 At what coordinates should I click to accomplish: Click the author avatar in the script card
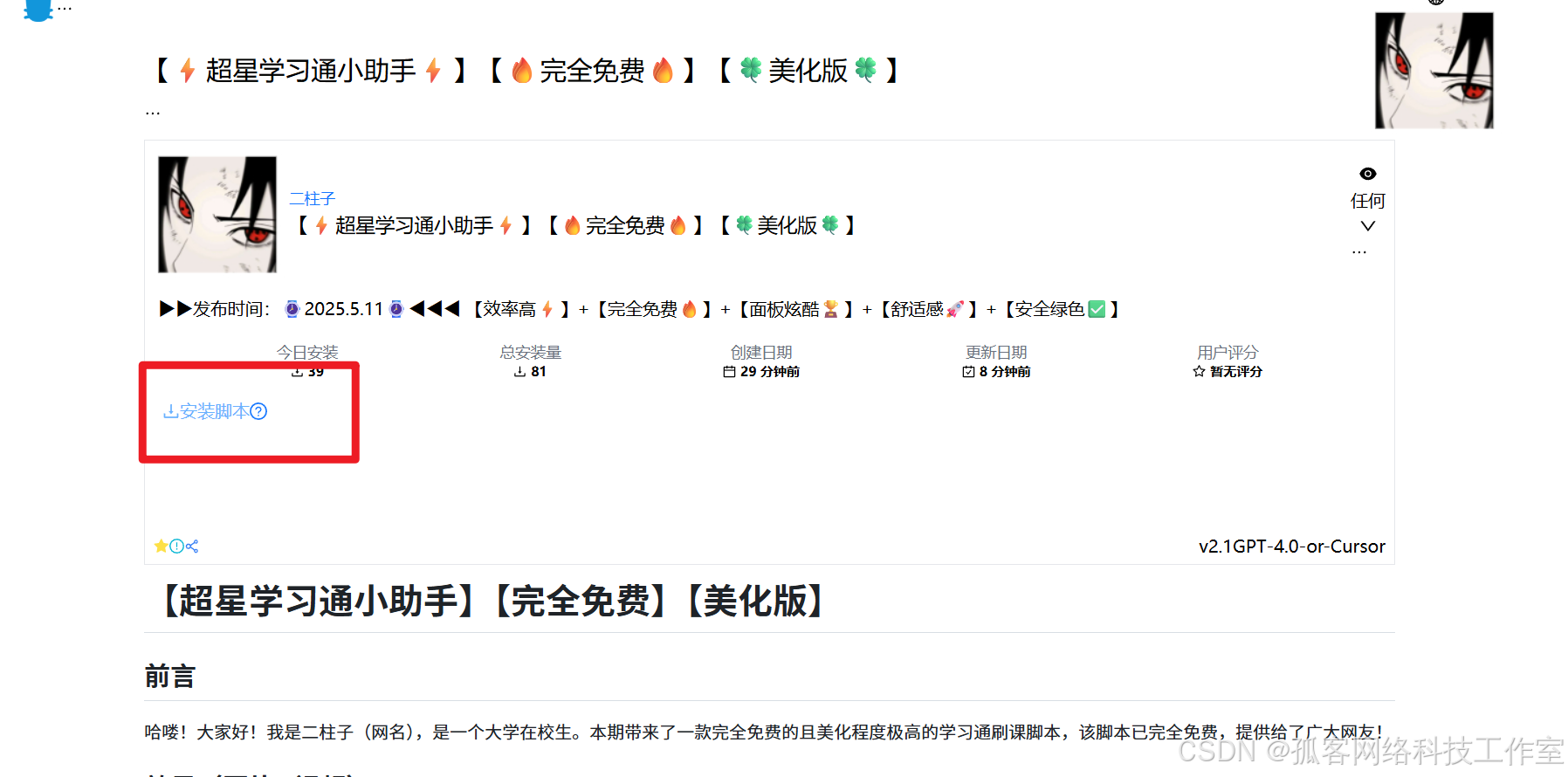pos(217,215)
